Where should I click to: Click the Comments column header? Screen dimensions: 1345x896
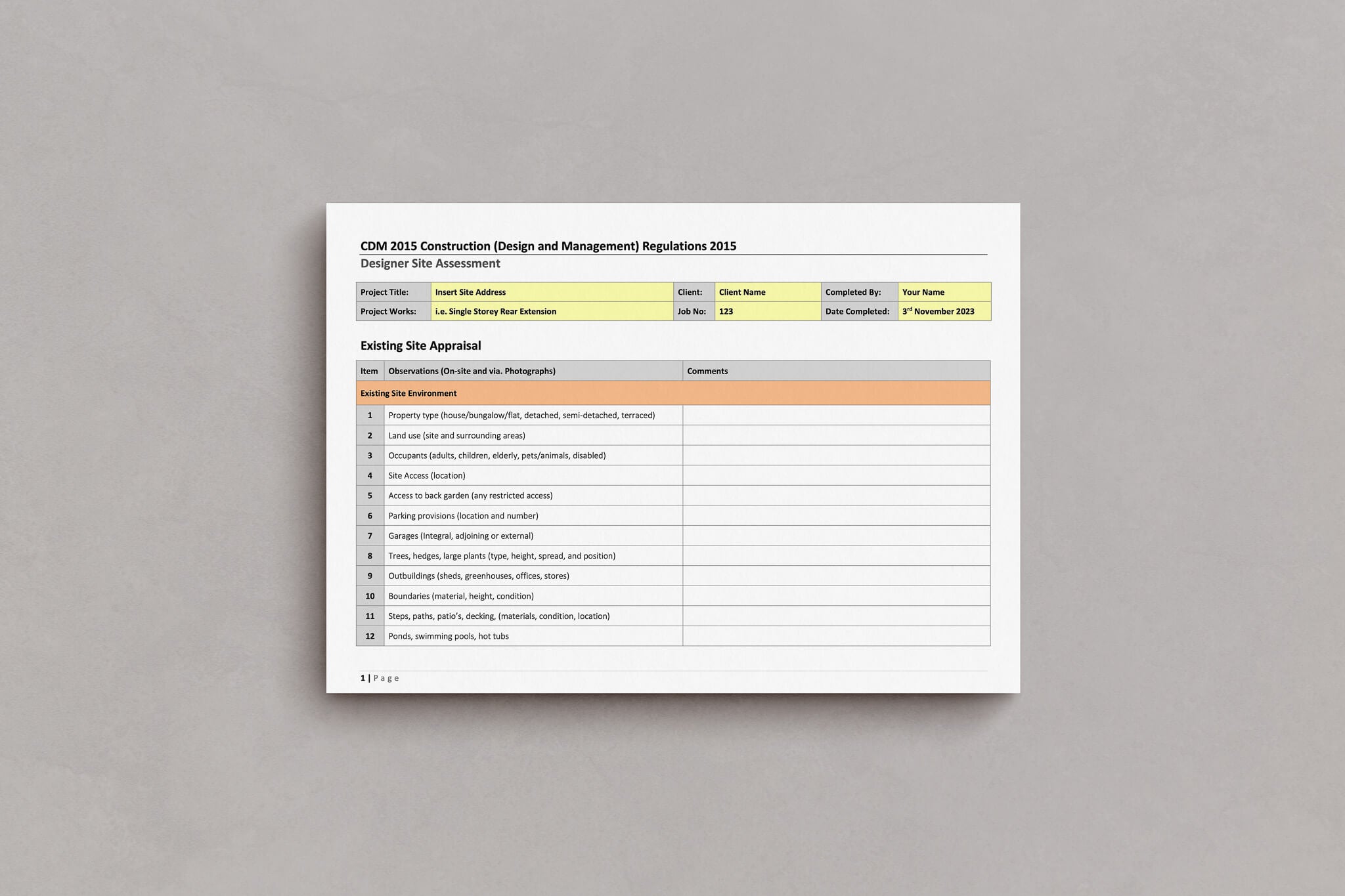[x=707, y=371]
